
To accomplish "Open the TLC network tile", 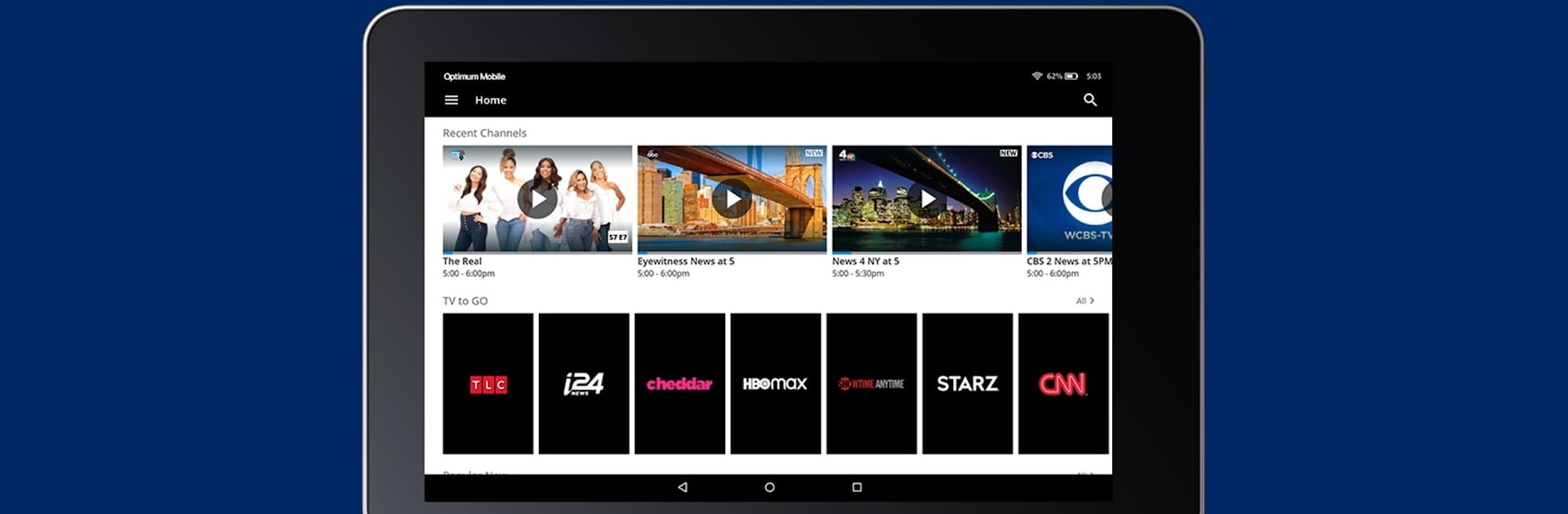I will click(x=488, y=383).
